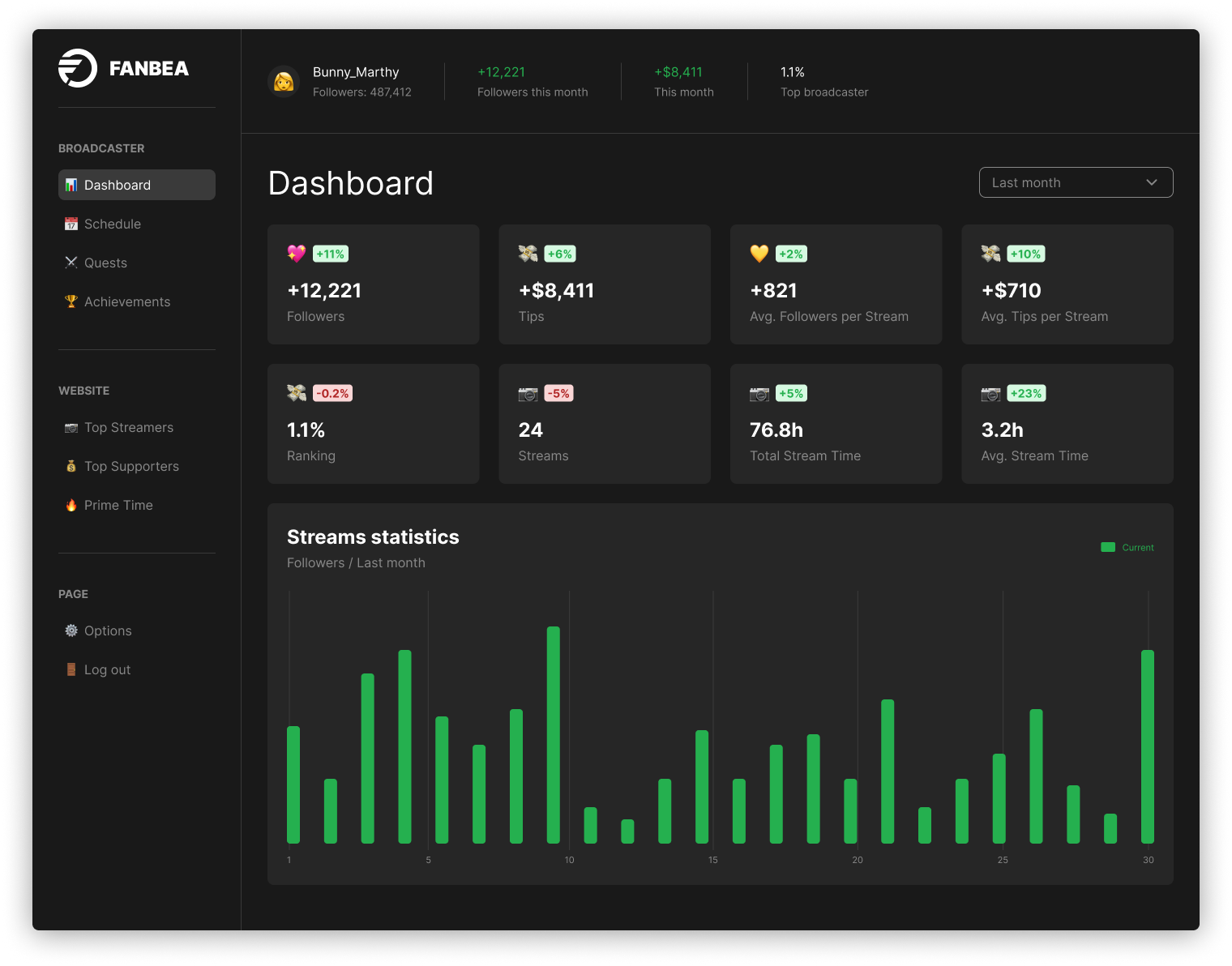The width and height of the screenshot is (1232, 966).
Task: Click the "Current" legend label
Action: (x=1138, y=548)
